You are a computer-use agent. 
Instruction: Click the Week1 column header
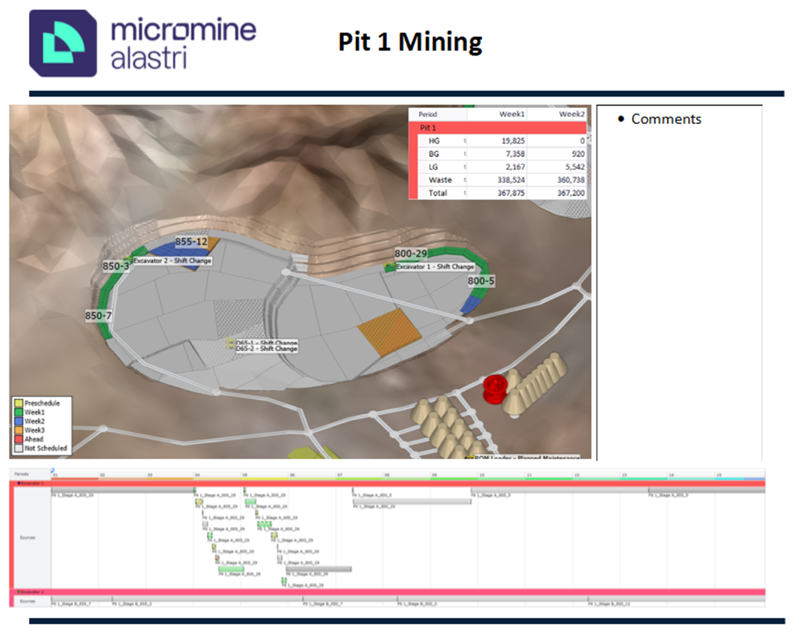[512, 114]
